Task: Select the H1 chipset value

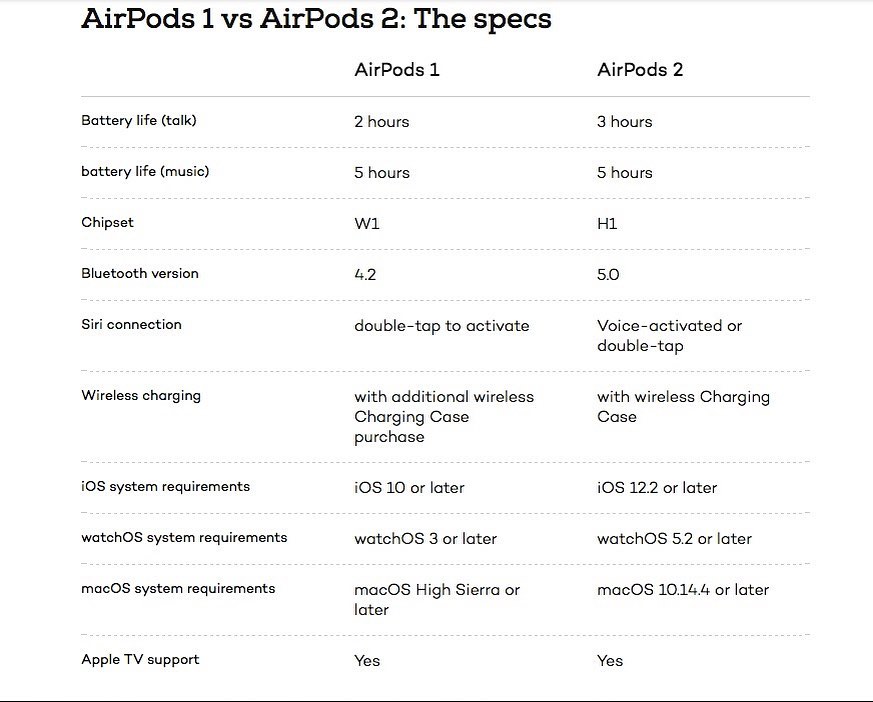Action: pyautogui.click(x=607, y=223)
